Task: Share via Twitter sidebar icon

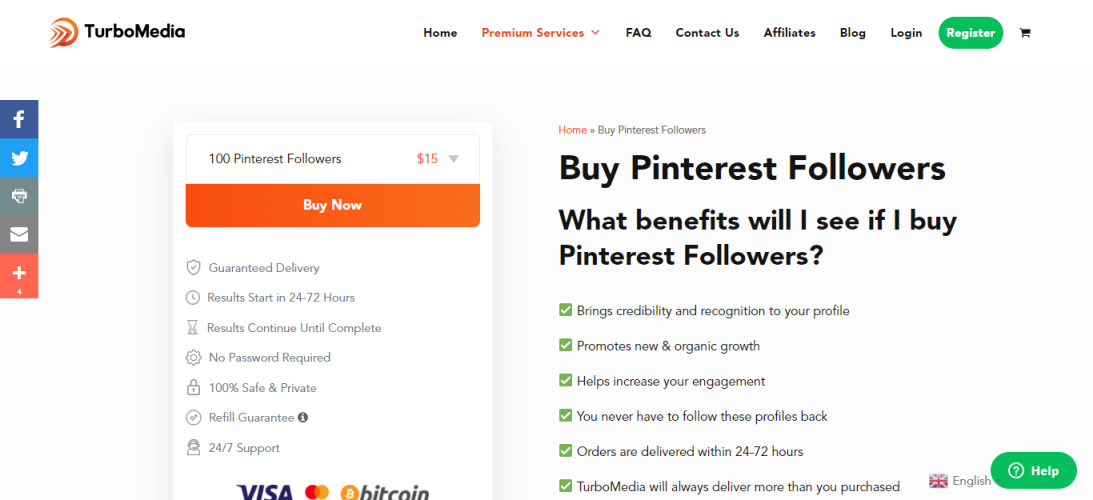Action: (19, 158)
